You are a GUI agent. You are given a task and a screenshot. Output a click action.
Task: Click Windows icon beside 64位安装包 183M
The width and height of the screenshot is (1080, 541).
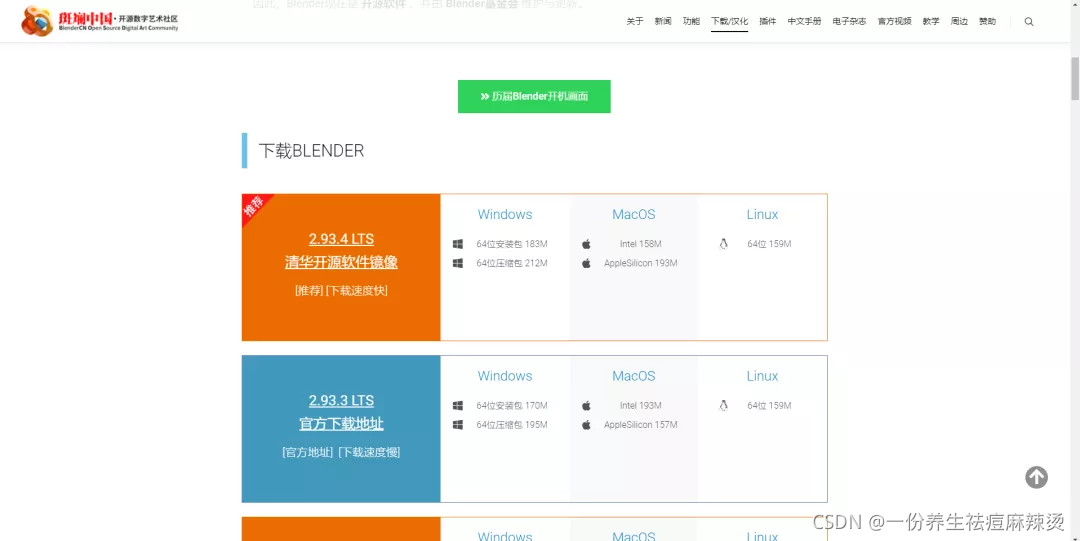click(x=457, y=244)
